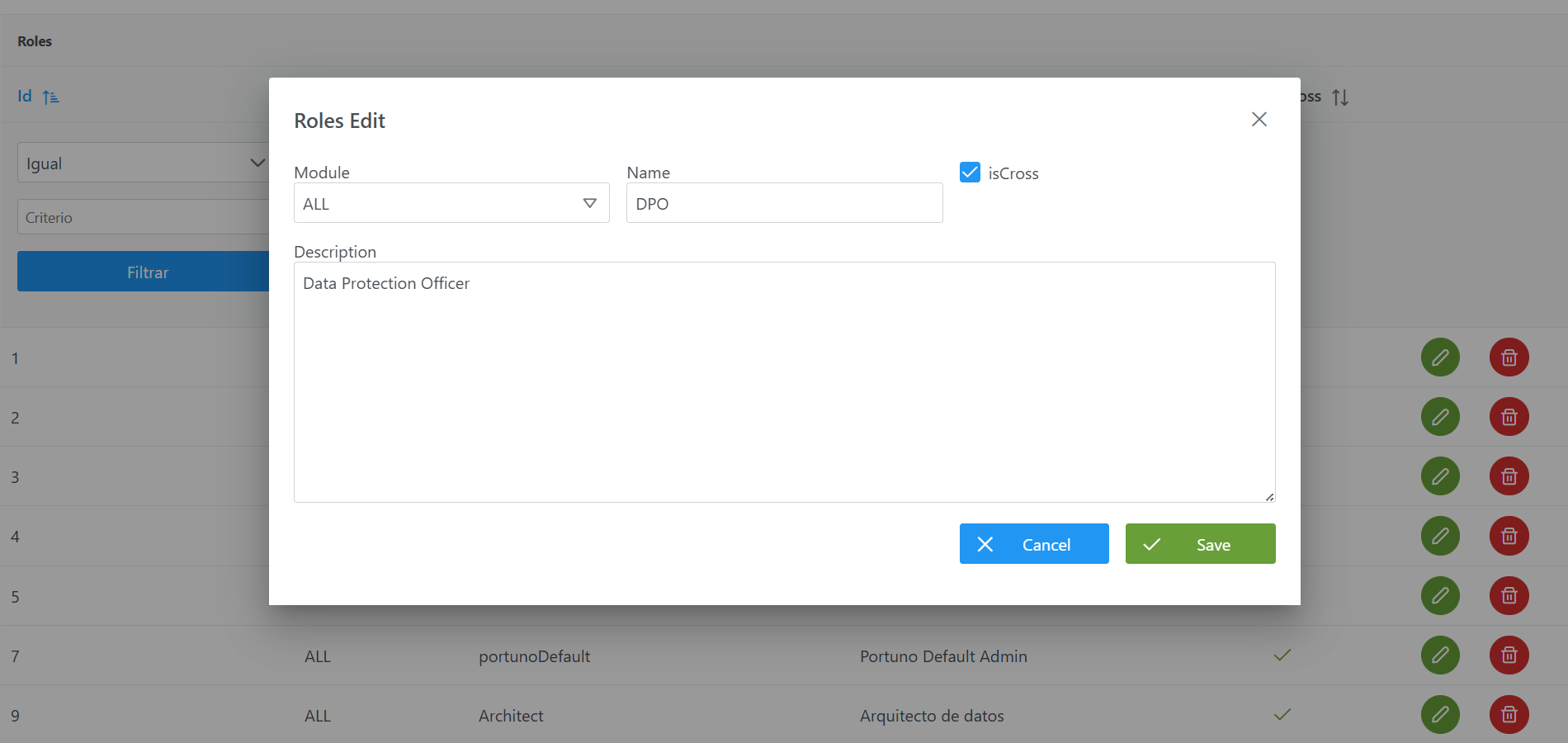Focus the Name field containing DPO
The width and height of the screenshot is (1568, 743).
pyautogui.click(x=784, y=203)
